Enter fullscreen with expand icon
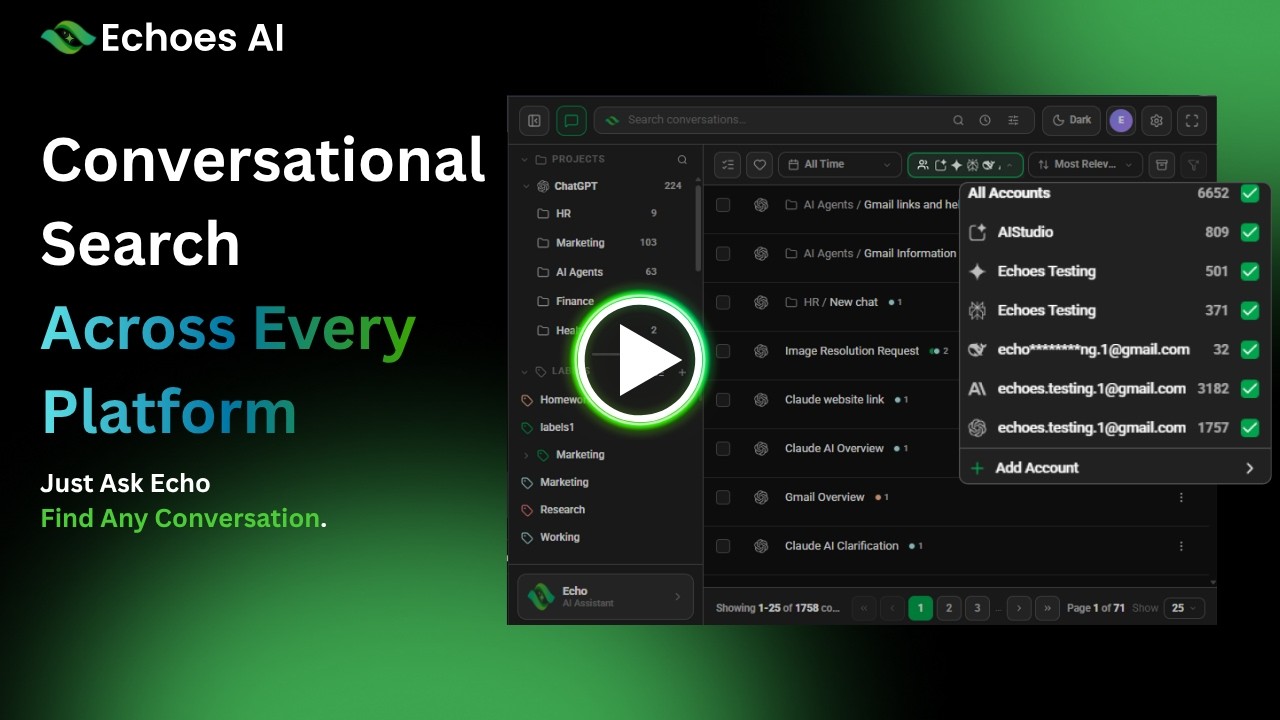1280x720 pixels. coord(1192,121)
